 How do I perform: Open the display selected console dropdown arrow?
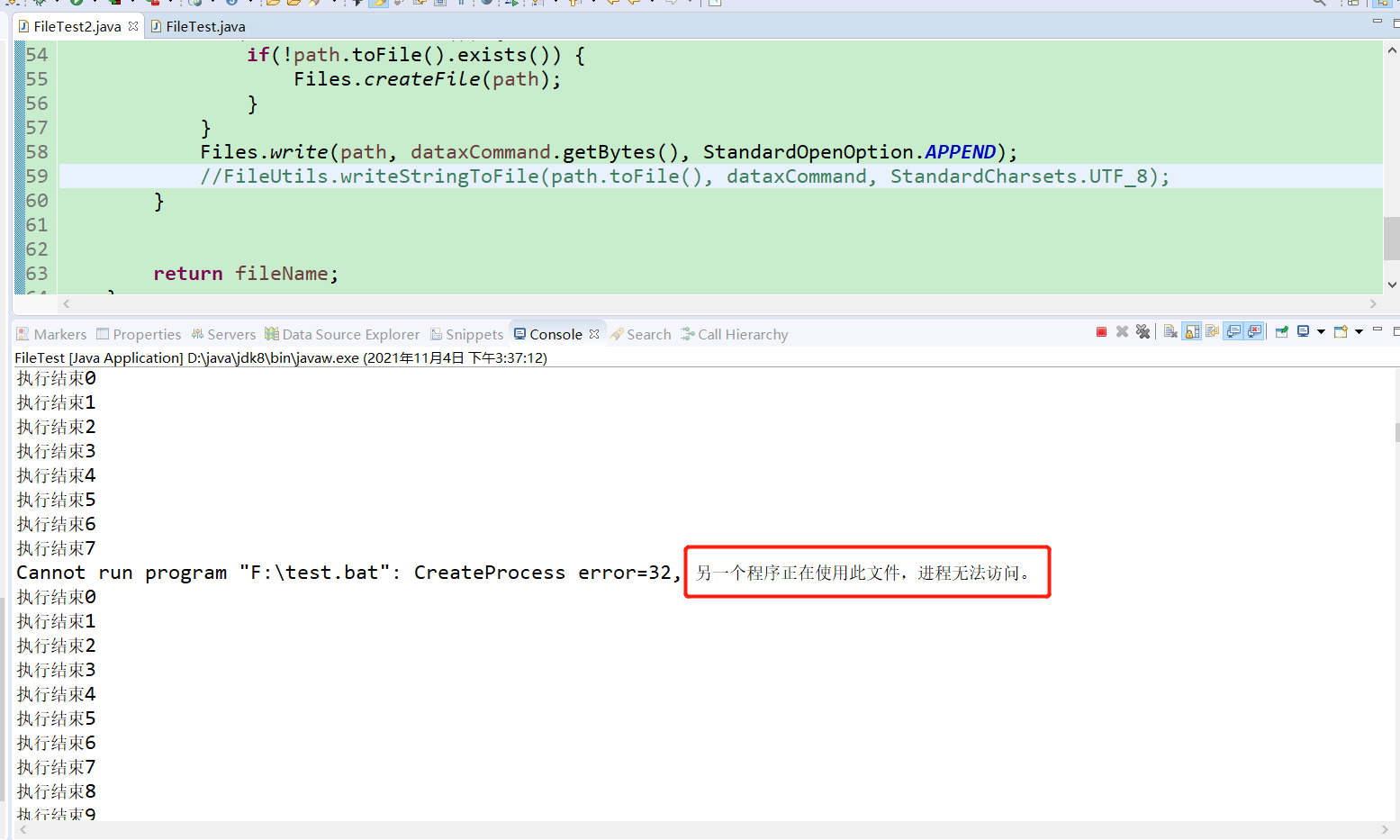click(x=1321, y=332)
